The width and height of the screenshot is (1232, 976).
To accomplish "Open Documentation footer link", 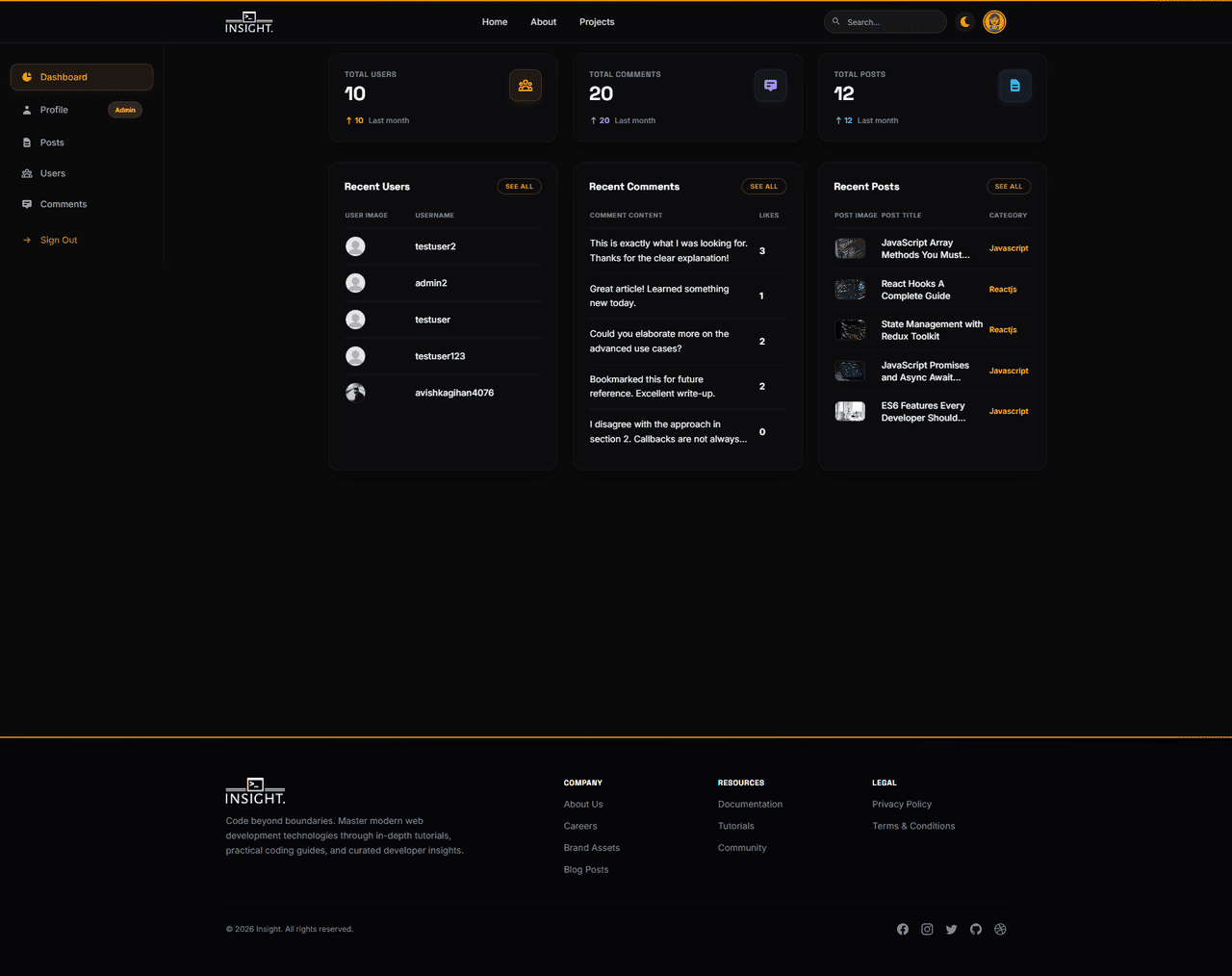I will point(750,805).
